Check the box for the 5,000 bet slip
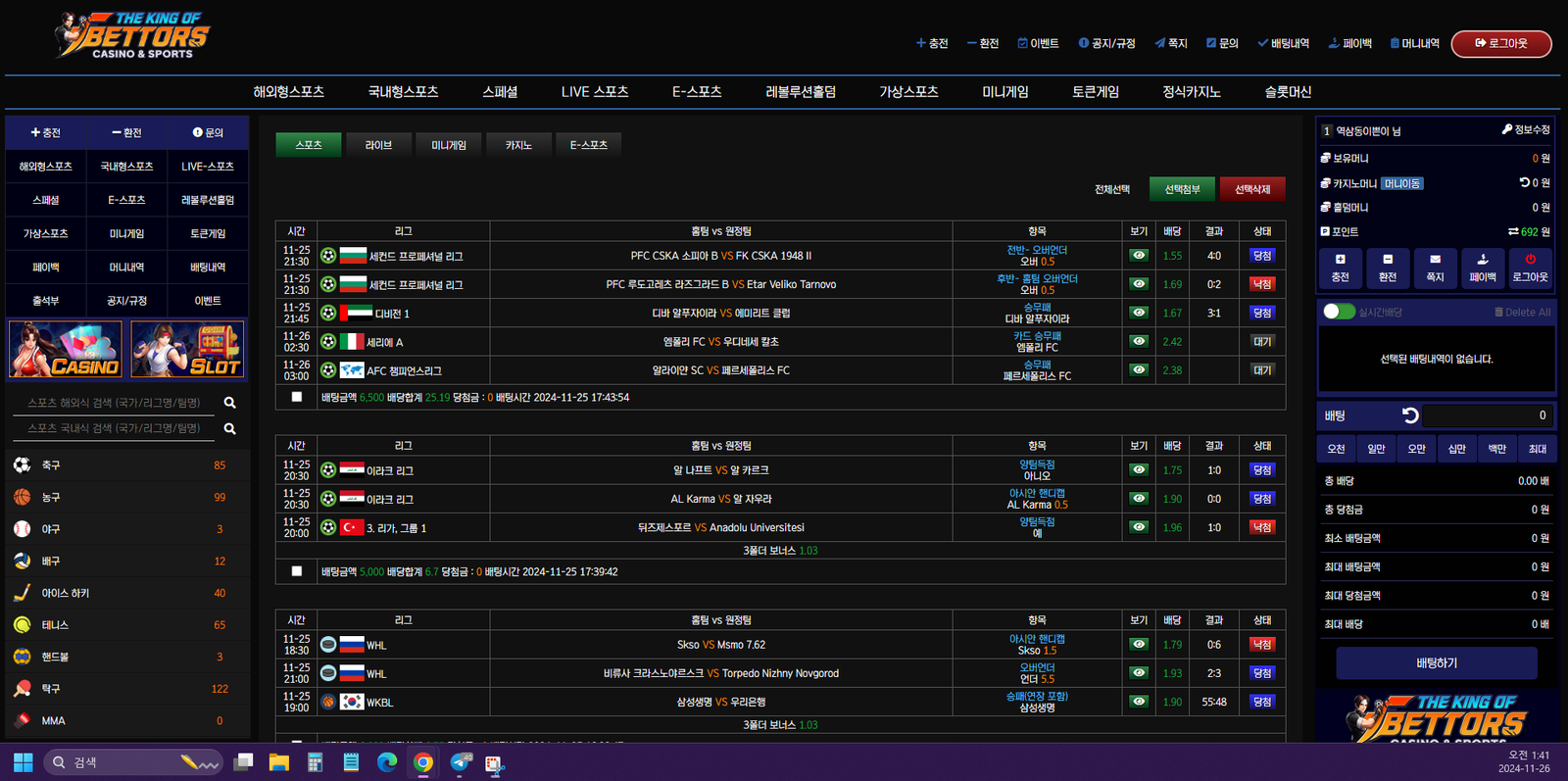The width and height of the screenshot is (1568, 781). click(x=297, y=571)
